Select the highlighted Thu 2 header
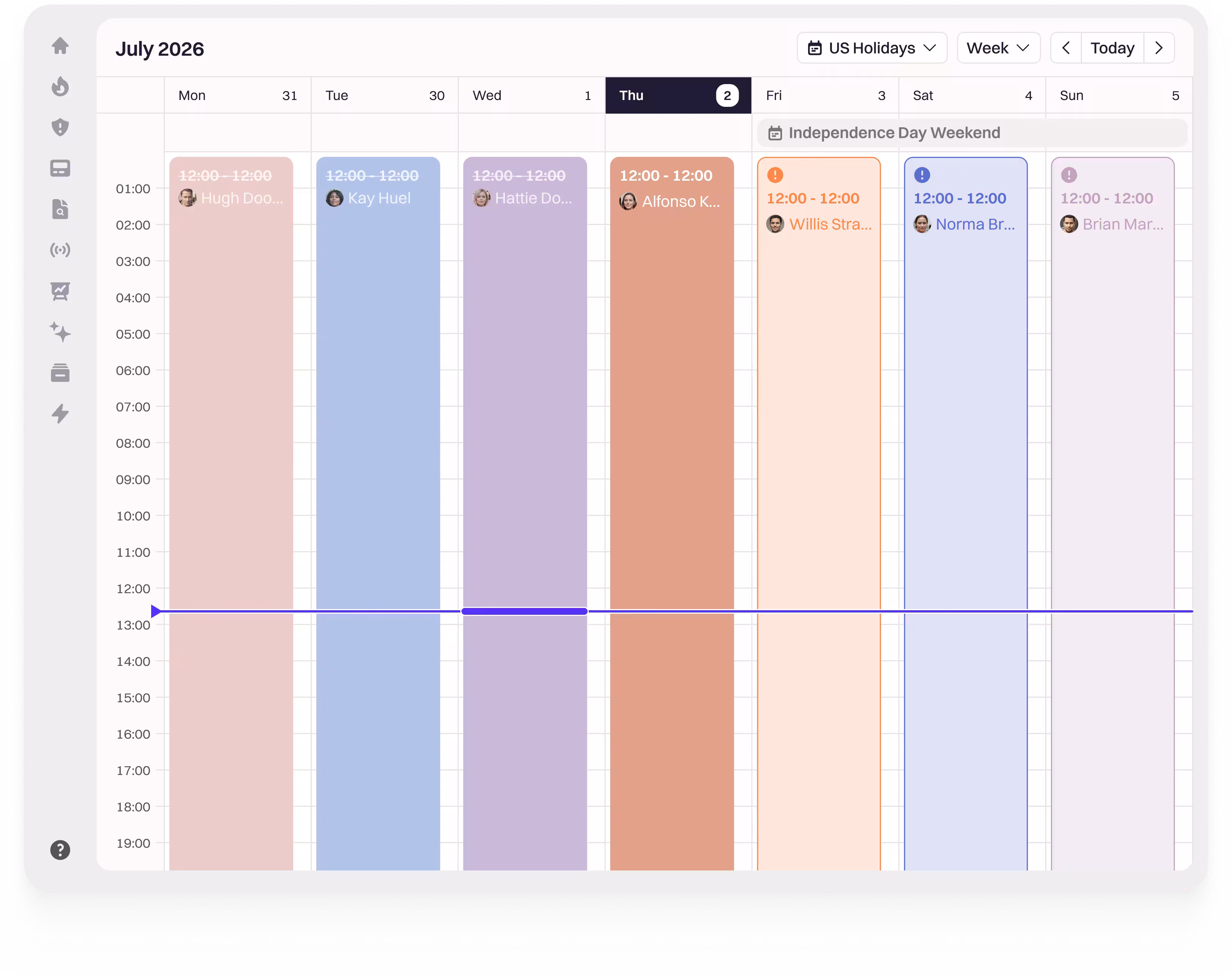 (678, 95)
